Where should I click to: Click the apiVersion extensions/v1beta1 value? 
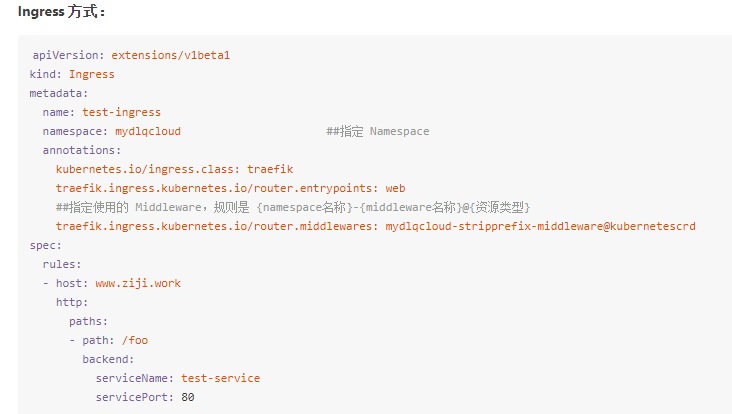[170, 55]
